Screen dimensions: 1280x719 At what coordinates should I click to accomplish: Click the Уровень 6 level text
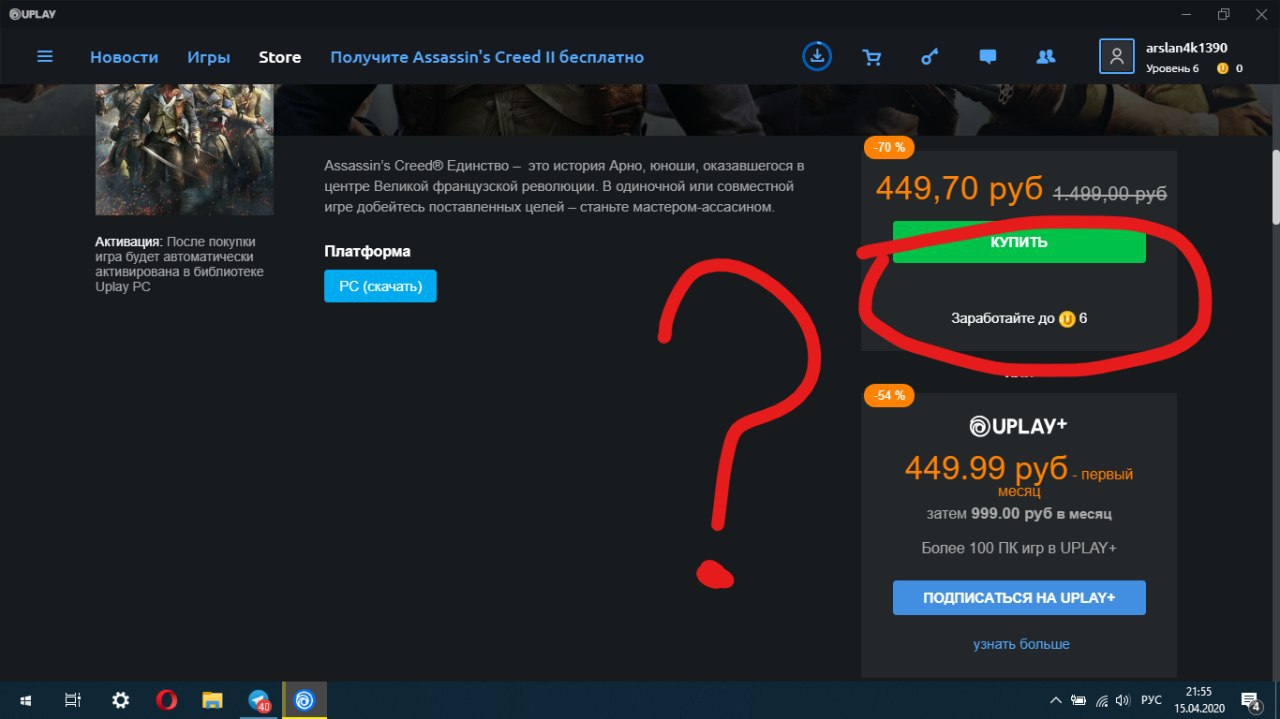pos(1172,68)
